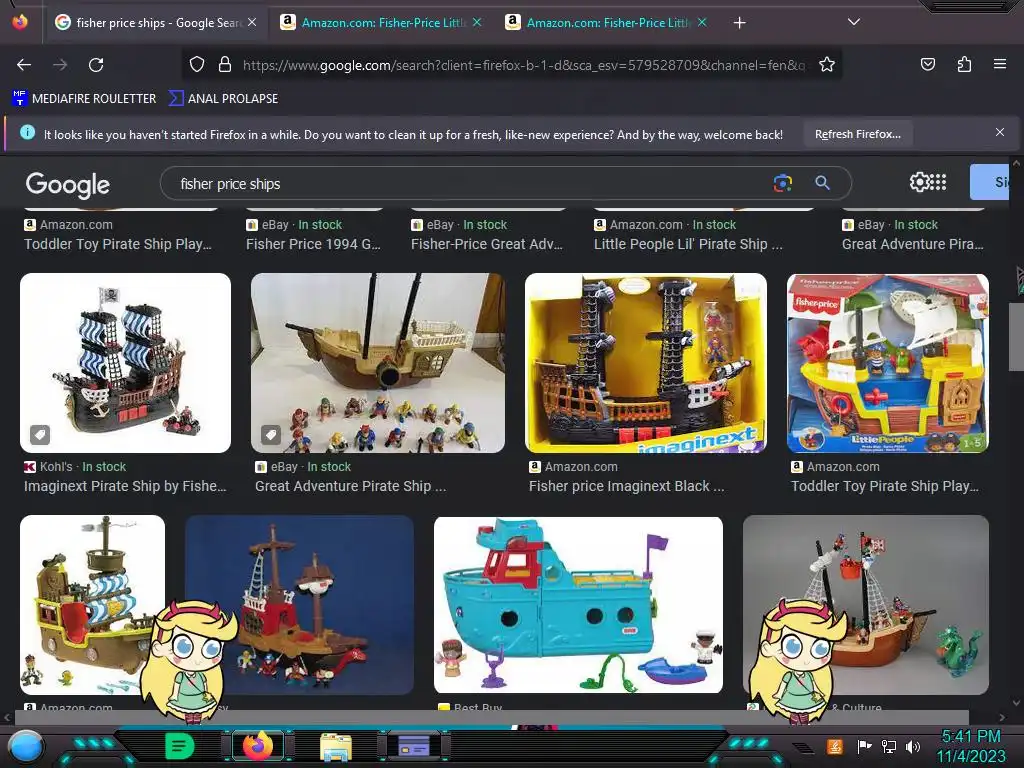Open the MEDIAFIRE ROULETTER bookmark
Screen dimensions: 1024x768
85,99
